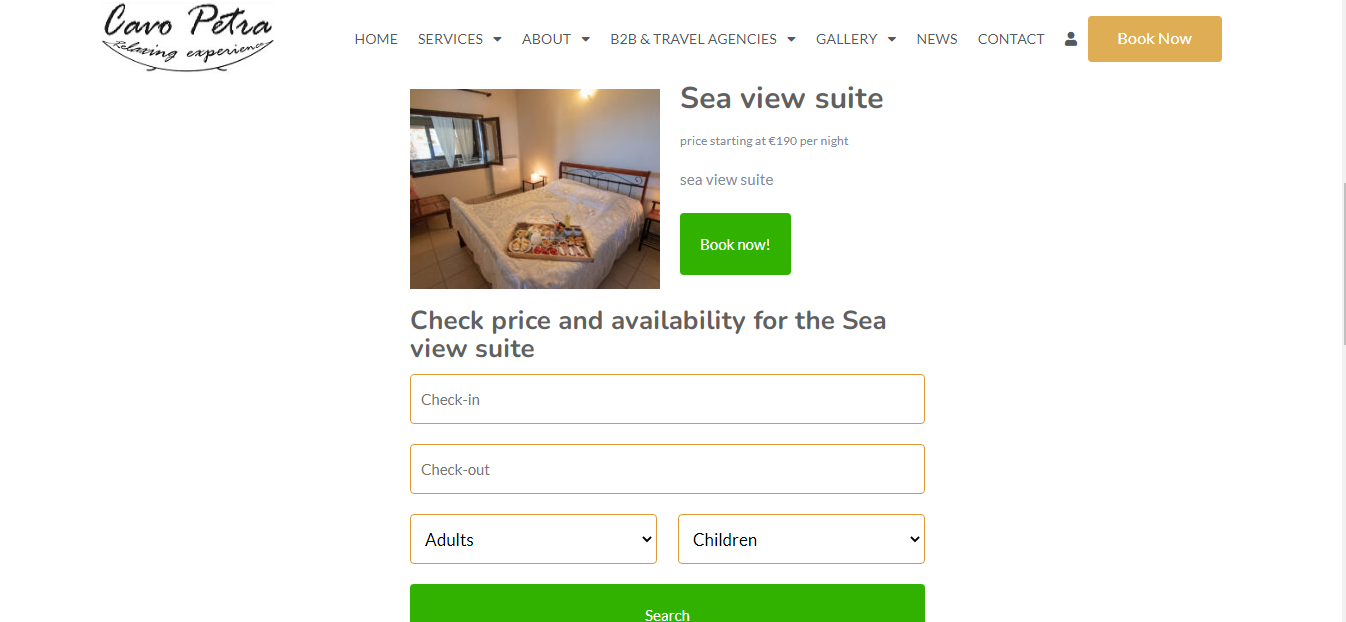Open the Adults select box

coord(533,539)
